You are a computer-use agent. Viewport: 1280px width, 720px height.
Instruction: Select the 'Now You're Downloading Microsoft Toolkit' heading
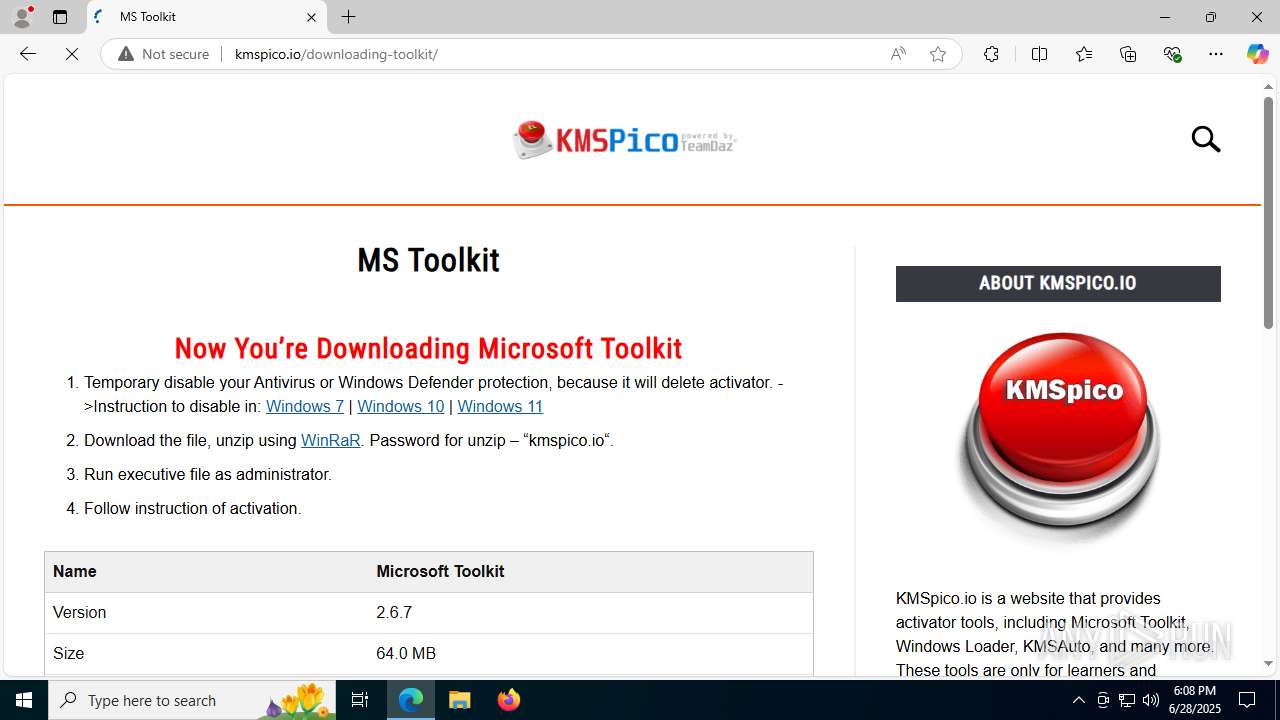coord(428,348)
